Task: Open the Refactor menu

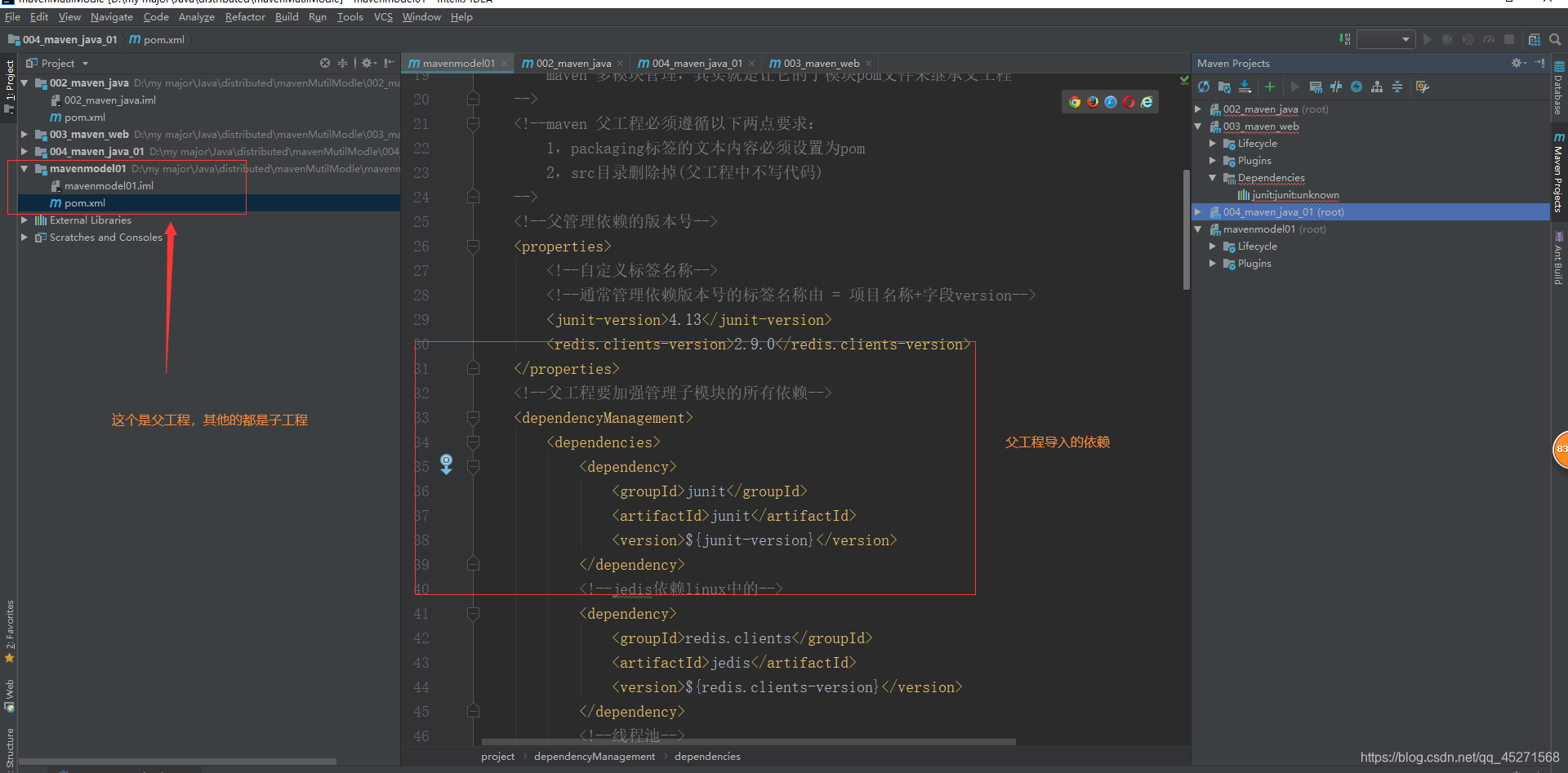Action: pos(245,16)
